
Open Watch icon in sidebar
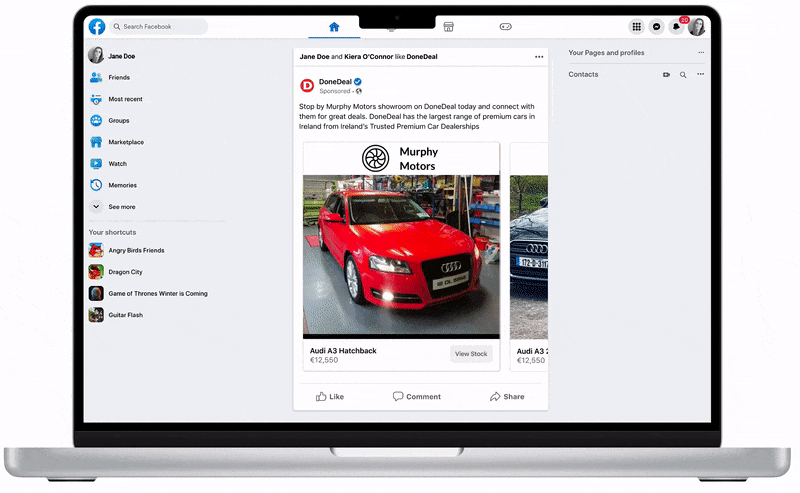click(96, 164)
